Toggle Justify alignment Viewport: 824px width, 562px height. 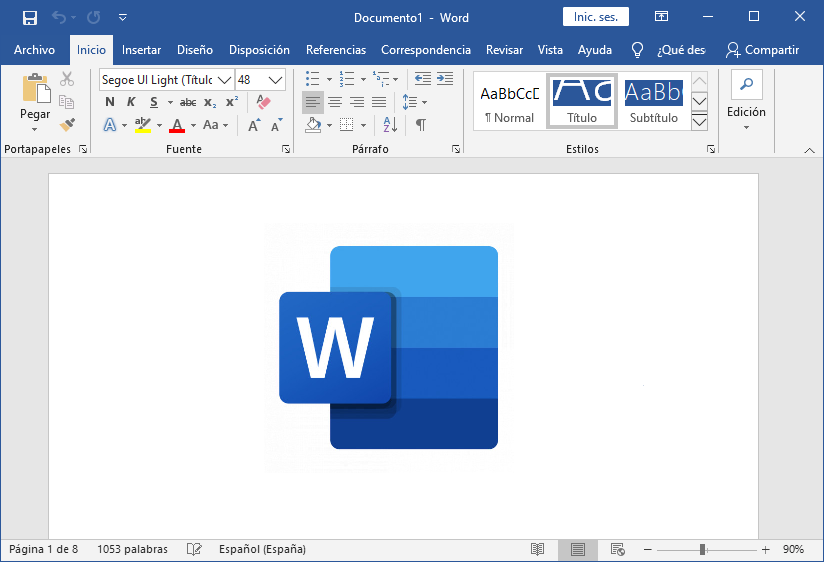click(379, 102)
